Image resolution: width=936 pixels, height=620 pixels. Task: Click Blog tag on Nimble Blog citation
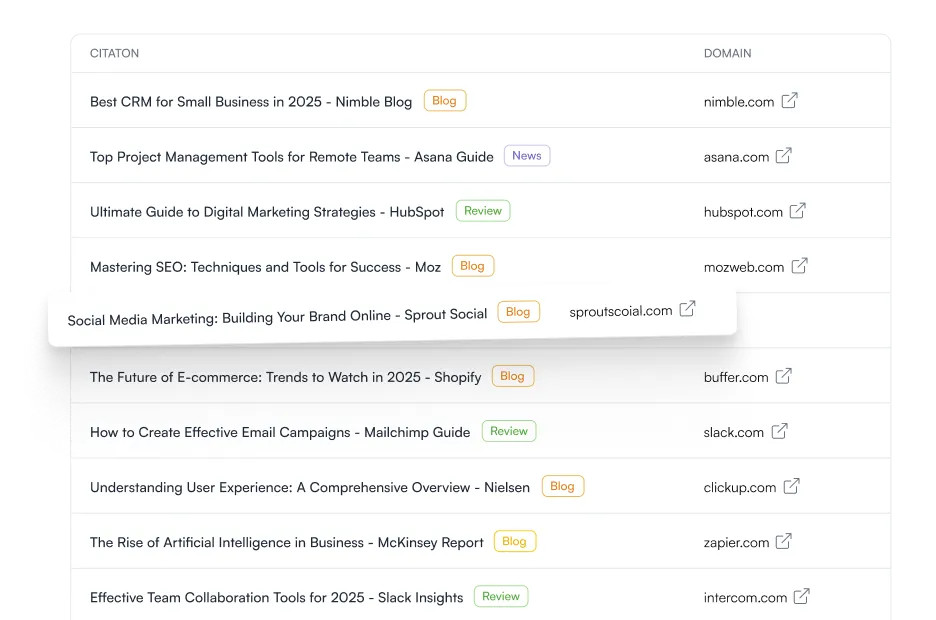tap(445, 101)
